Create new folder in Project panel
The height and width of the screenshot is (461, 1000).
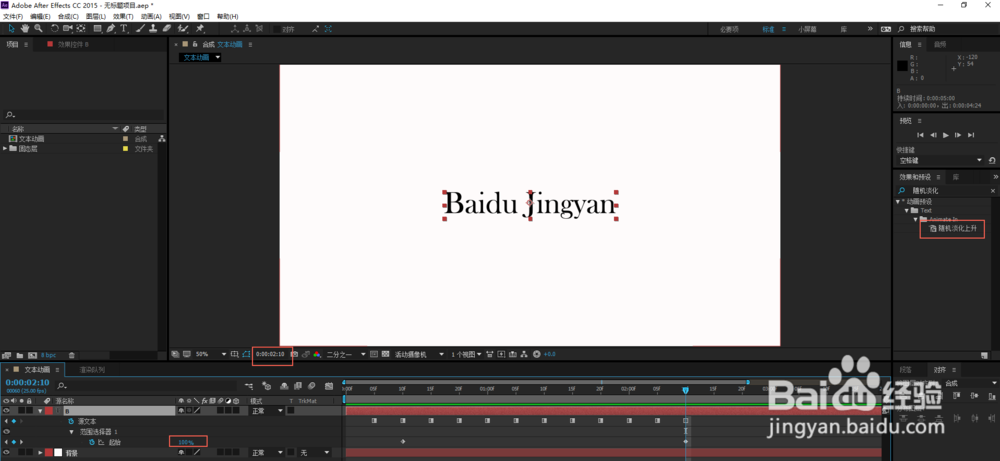pos(20,355)
